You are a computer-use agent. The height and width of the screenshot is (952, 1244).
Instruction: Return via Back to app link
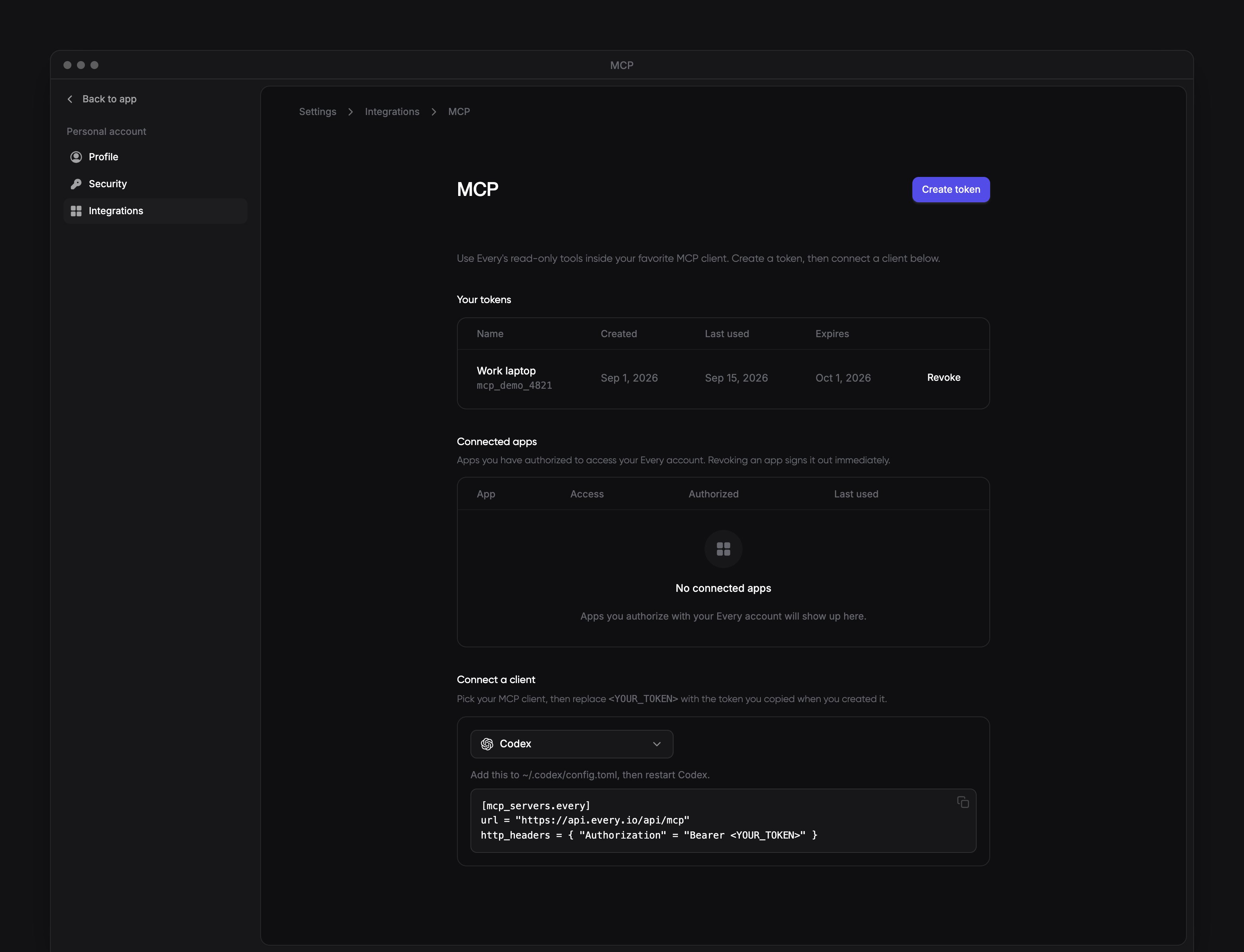[x=102, y=99]
